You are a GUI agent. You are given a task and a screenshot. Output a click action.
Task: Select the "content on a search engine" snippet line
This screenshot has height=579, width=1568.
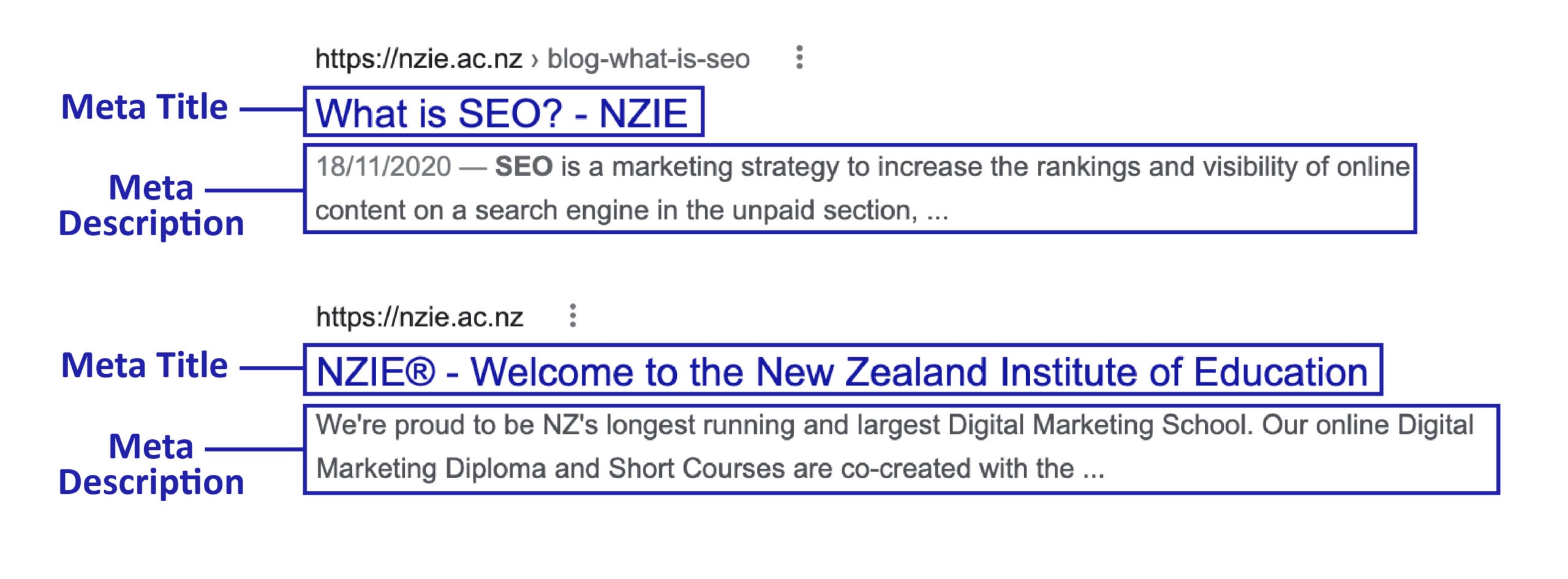pyautogui.click(x=631, y=211)
